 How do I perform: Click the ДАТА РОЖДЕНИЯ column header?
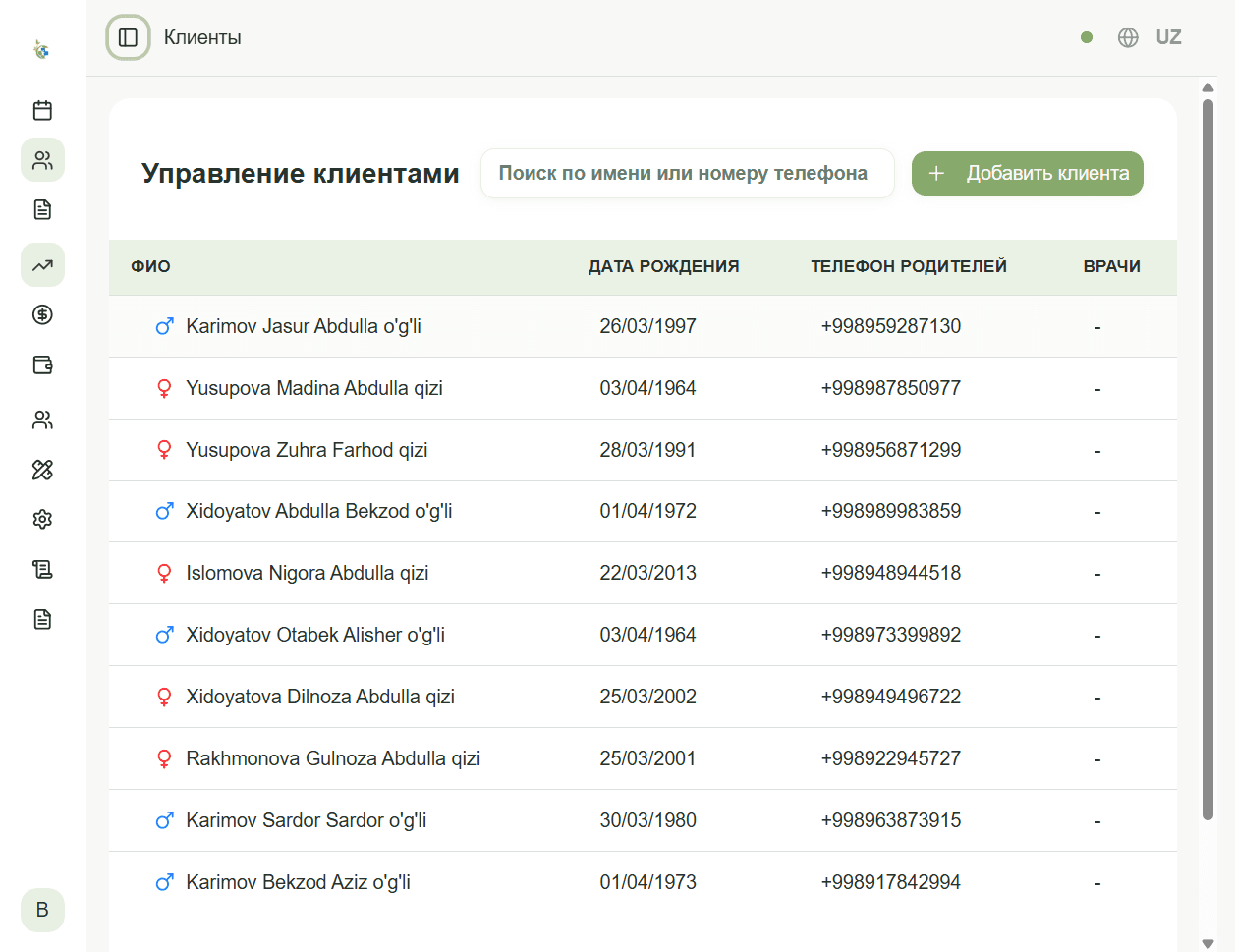(x=664, y=266)
